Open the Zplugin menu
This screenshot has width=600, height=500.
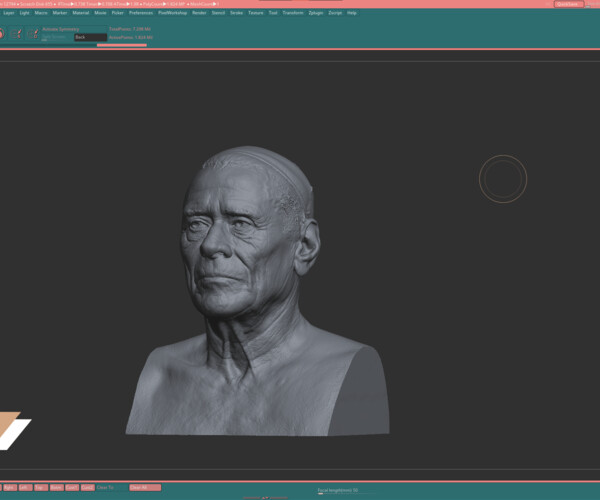click(x=316, y=13)
